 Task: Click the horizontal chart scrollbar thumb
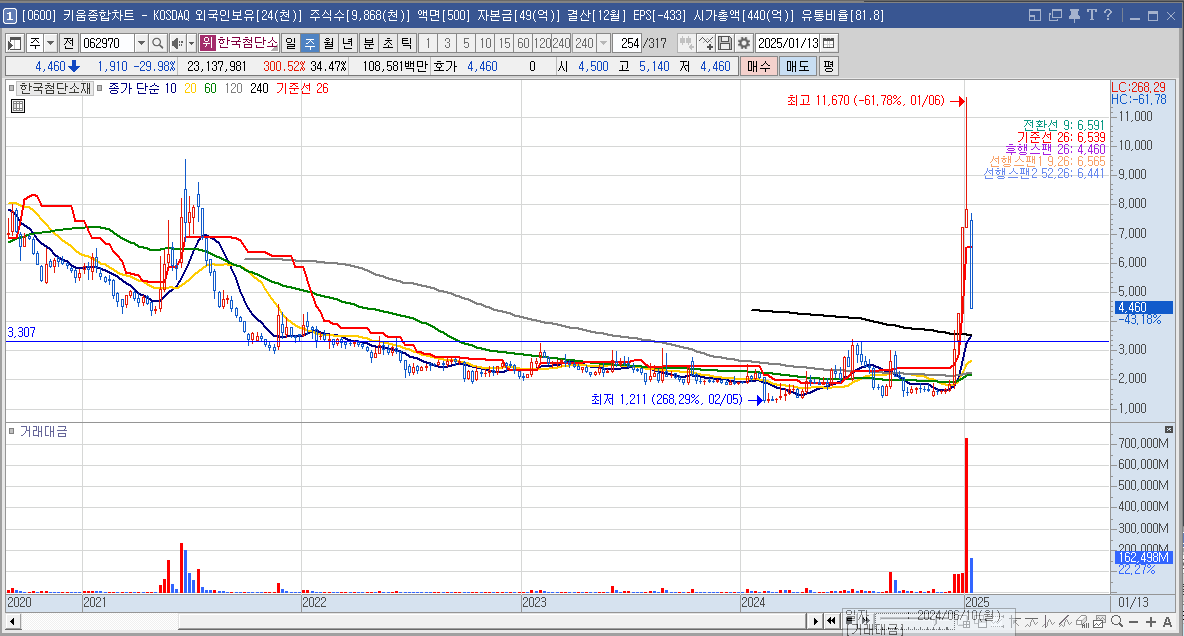click(x=492, y=622)
